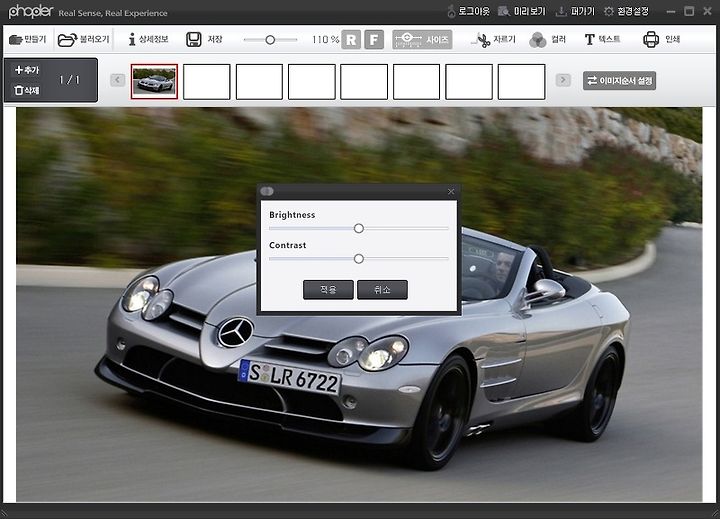Close the phopler application window
This screenshot has width=720, height=519.
708,11
